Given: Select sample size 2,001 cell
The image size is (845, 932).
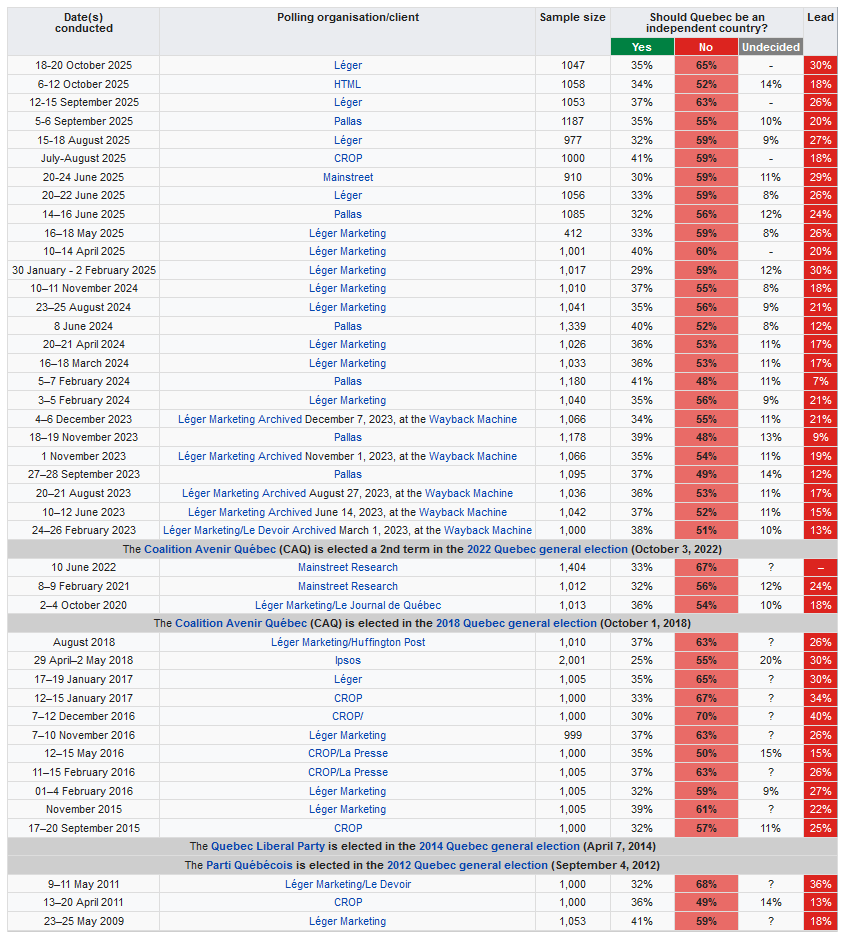Looking at the screenshot, I should click(x=573, y=660).
